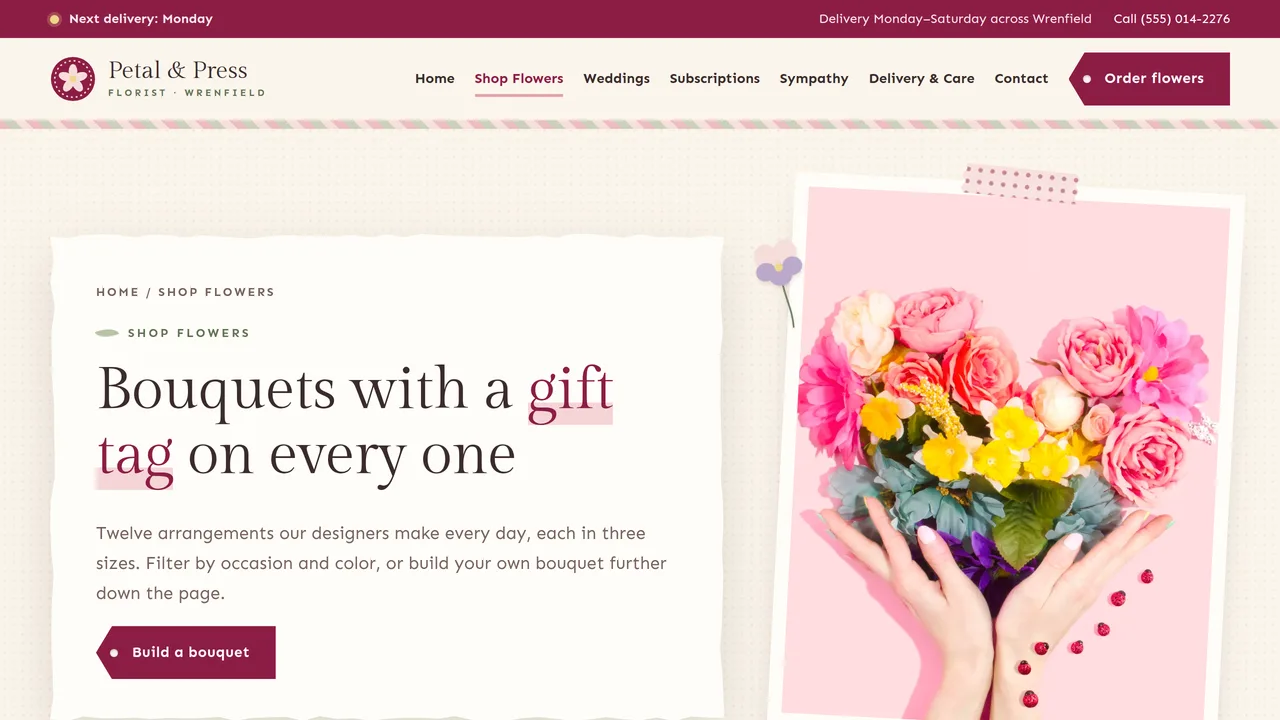
Task: Click the Build a bouquet button
Action: (x=186, y=652)
